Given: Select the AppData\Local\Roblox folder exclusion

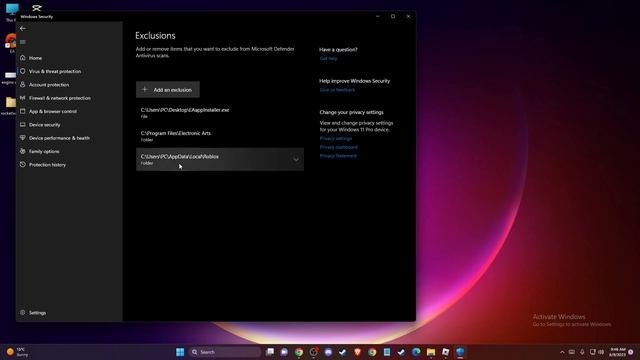Looking at the screenshot, I should tap(220, 159).
